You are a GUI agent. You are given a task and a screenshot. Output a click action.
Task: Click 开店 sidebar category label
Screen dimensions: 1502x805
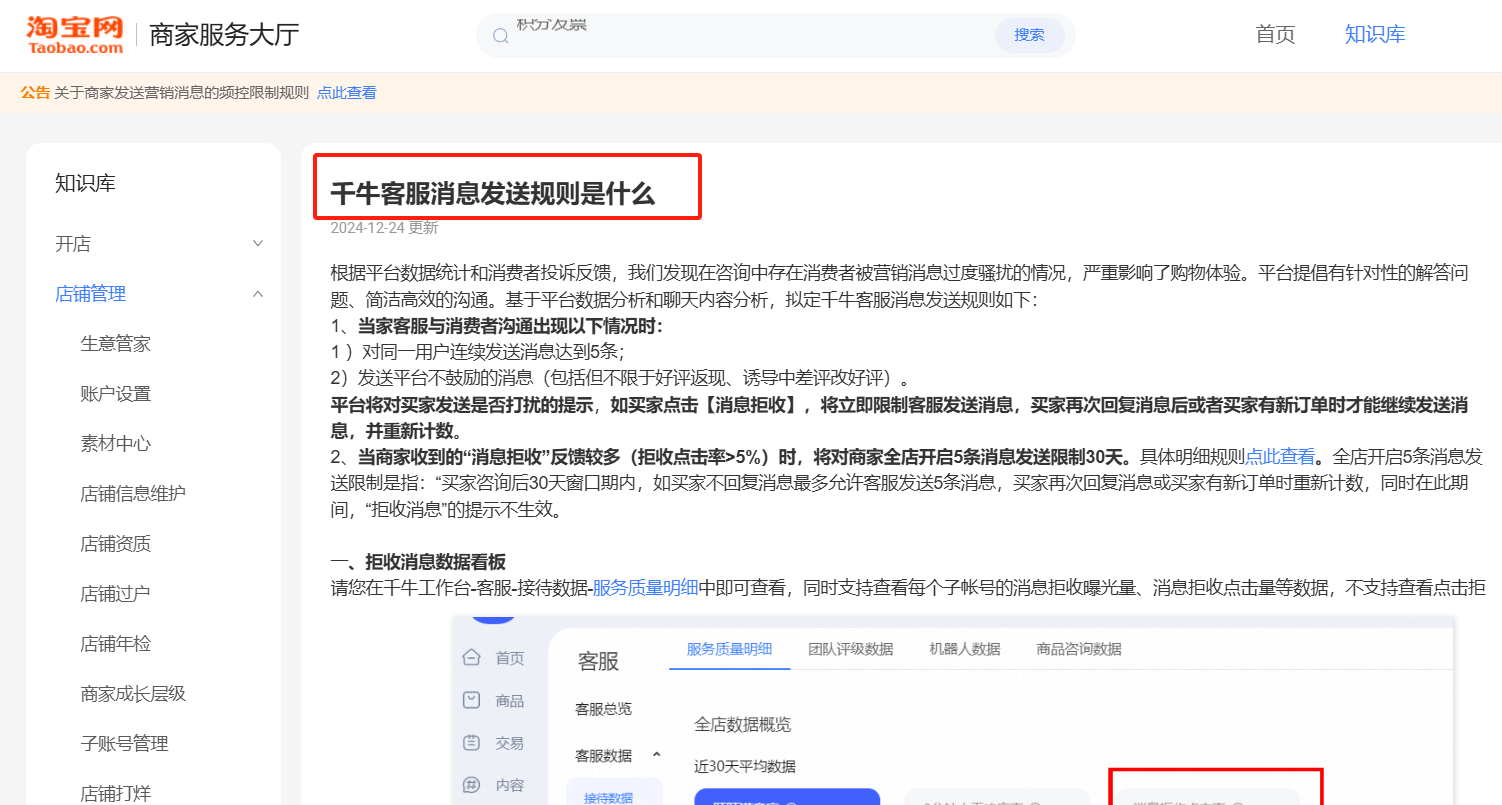[x=73, y=244]
